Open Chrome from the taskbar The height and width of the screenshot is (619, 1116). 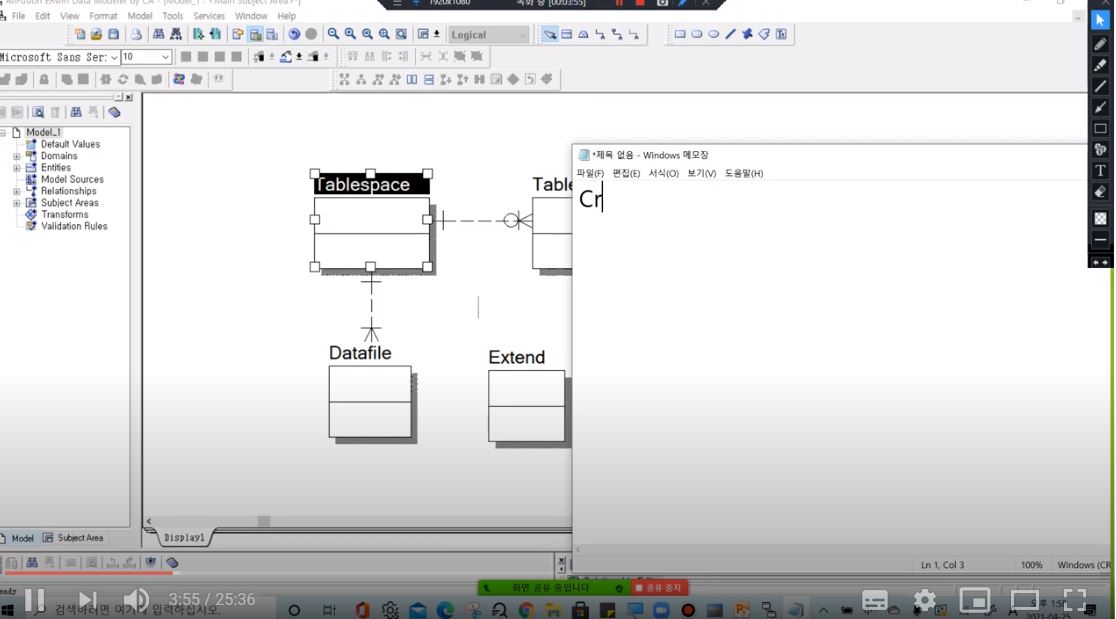[526, 610]
